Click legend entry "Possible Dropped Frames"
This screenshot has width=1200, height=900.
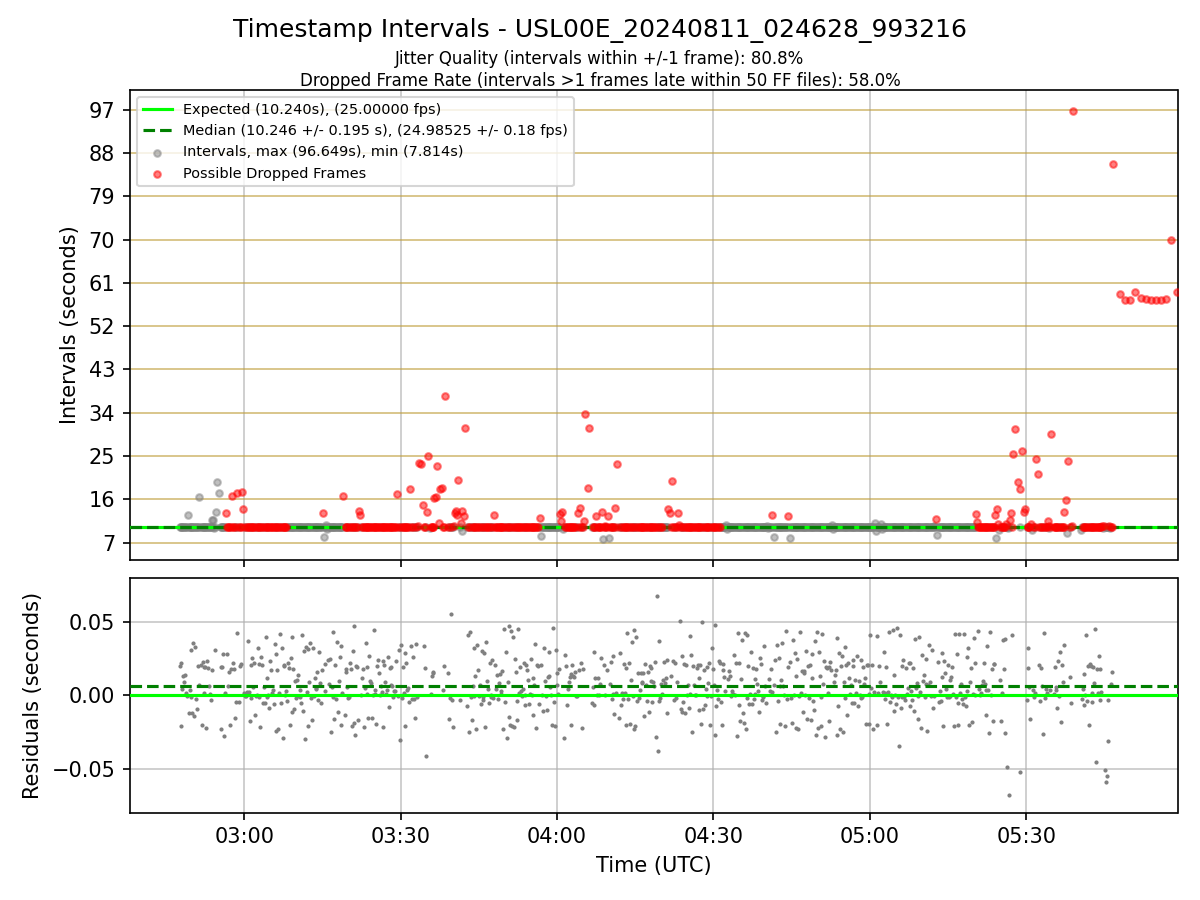(x=274, y=173)
